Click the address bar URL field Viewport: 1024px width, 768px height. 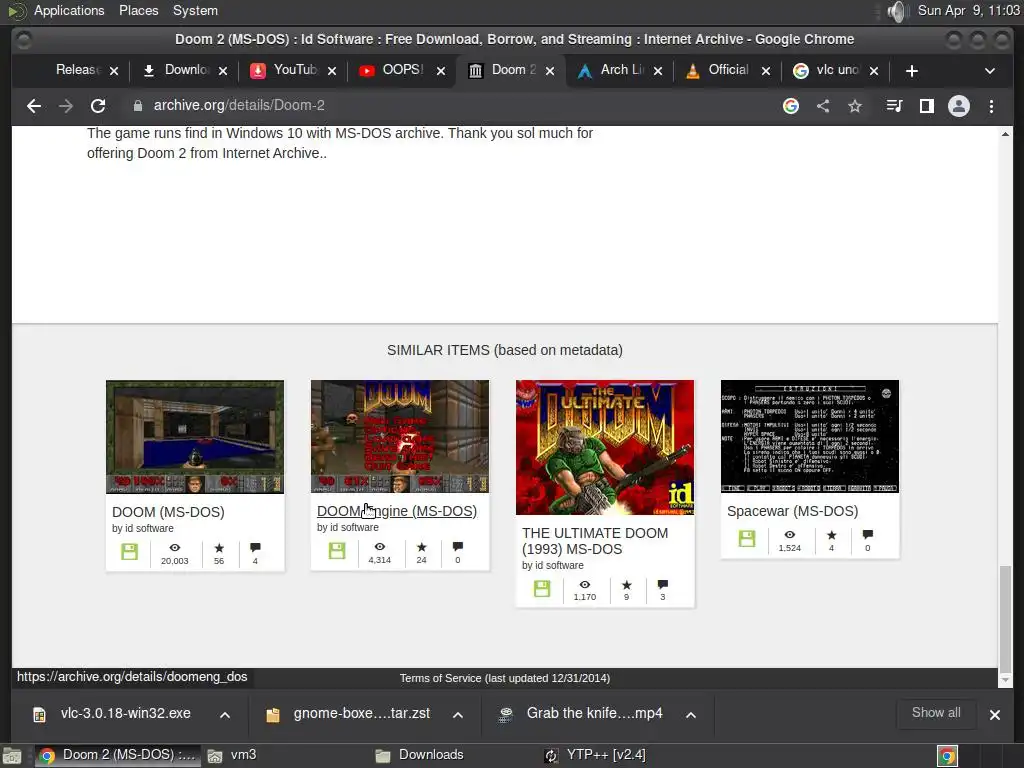tap(451, 106)
